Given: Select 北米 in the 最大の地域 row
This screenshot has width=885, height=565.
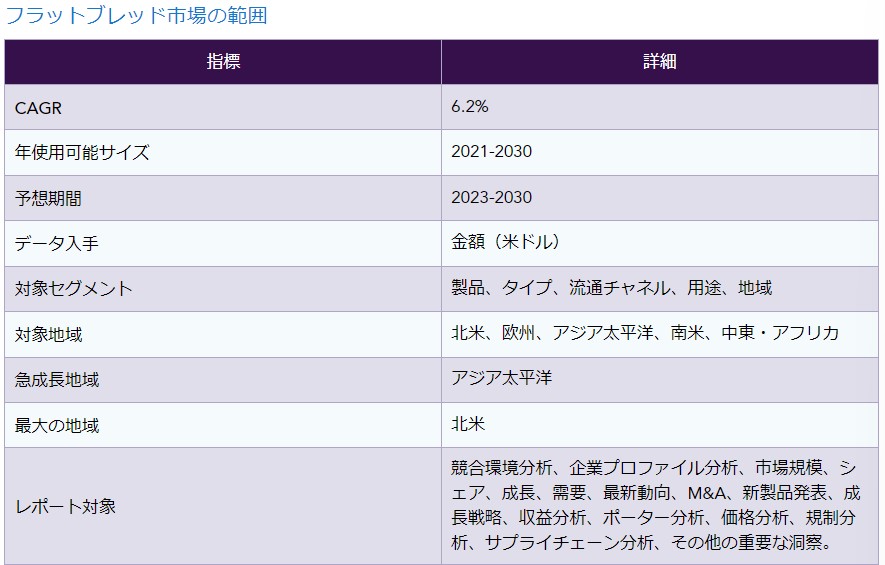Looking at the screenshot, I should tap(468, 423).
